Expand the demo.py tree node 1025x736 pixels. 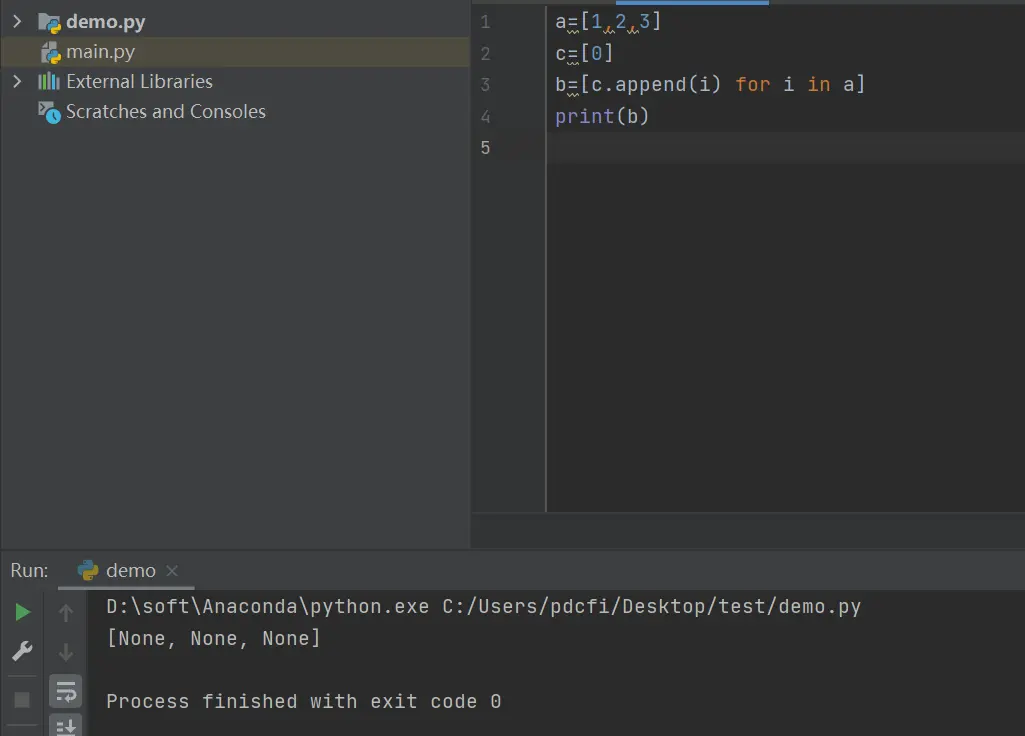17,22
